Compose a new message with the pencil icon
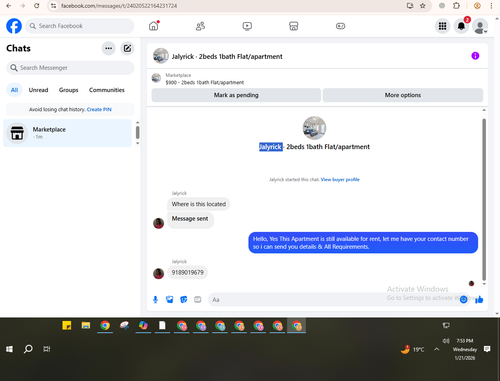Viewport: 500px width, 381px height. point(127,48)
